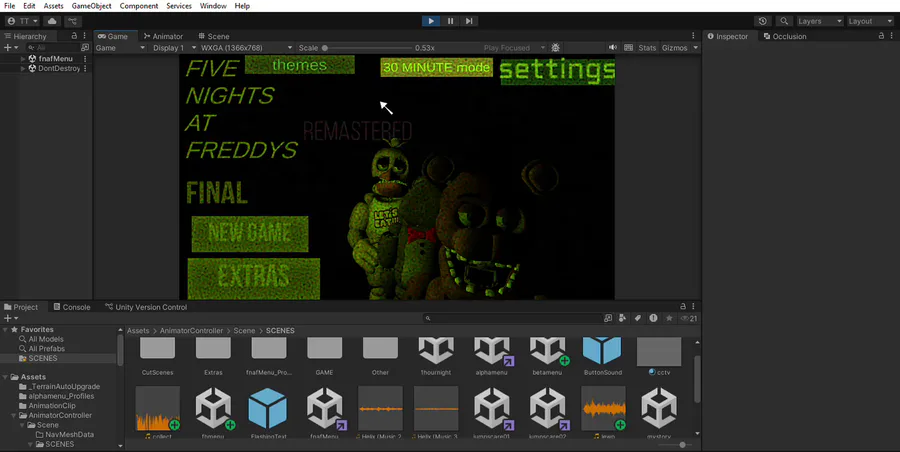Open the Game view mode dropdown
The height and width of the screenshot is (452, 900).
pyautogui.click(x=119, y=48)
